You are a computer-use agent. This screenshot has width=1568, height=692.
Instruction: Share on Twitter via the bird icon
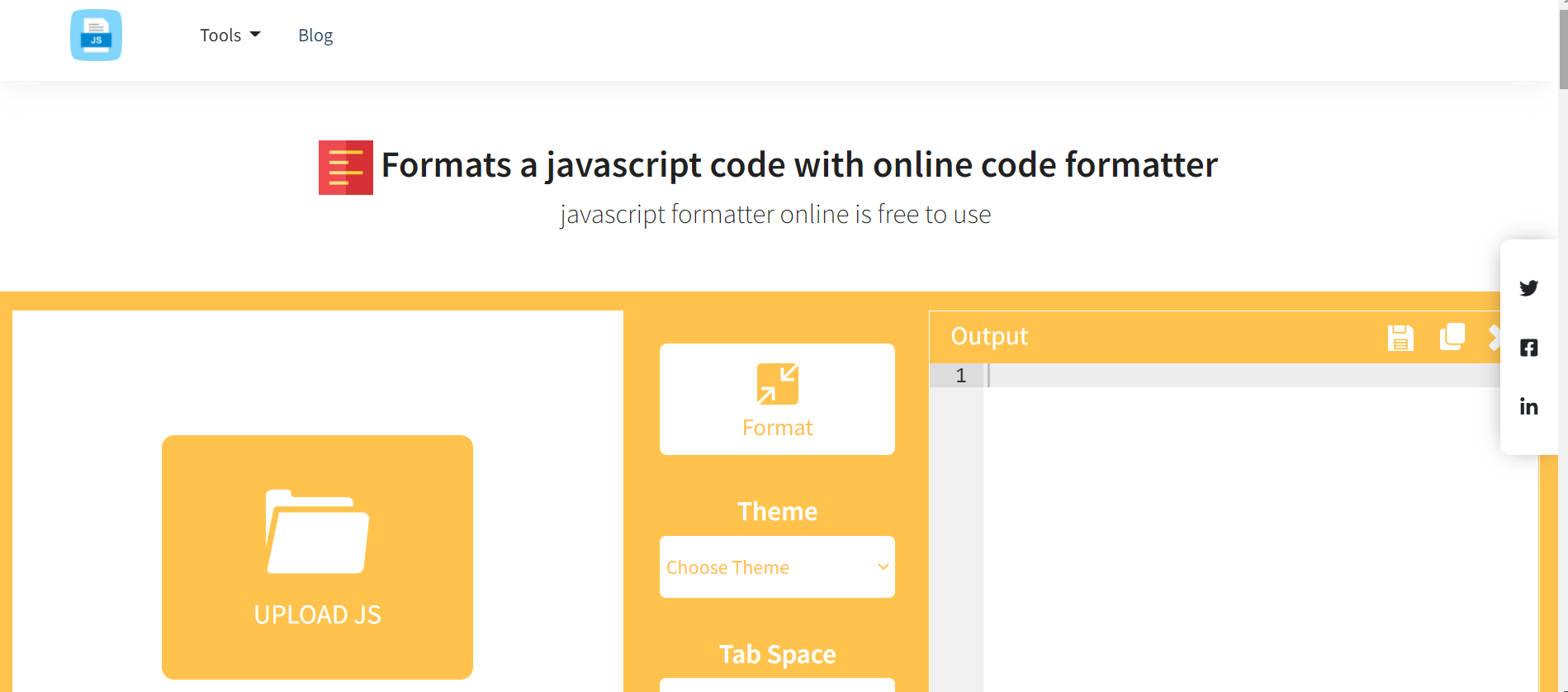[x=1528, y=288]
